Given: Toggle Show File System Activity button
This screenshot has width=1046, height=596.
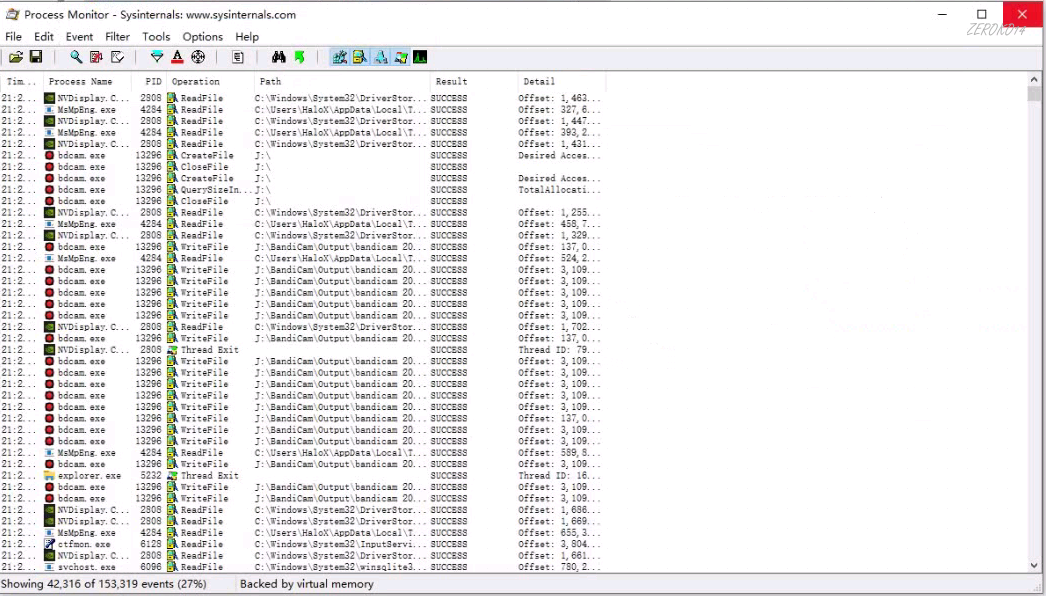Looking at the screenshot, I should point(360,57).
